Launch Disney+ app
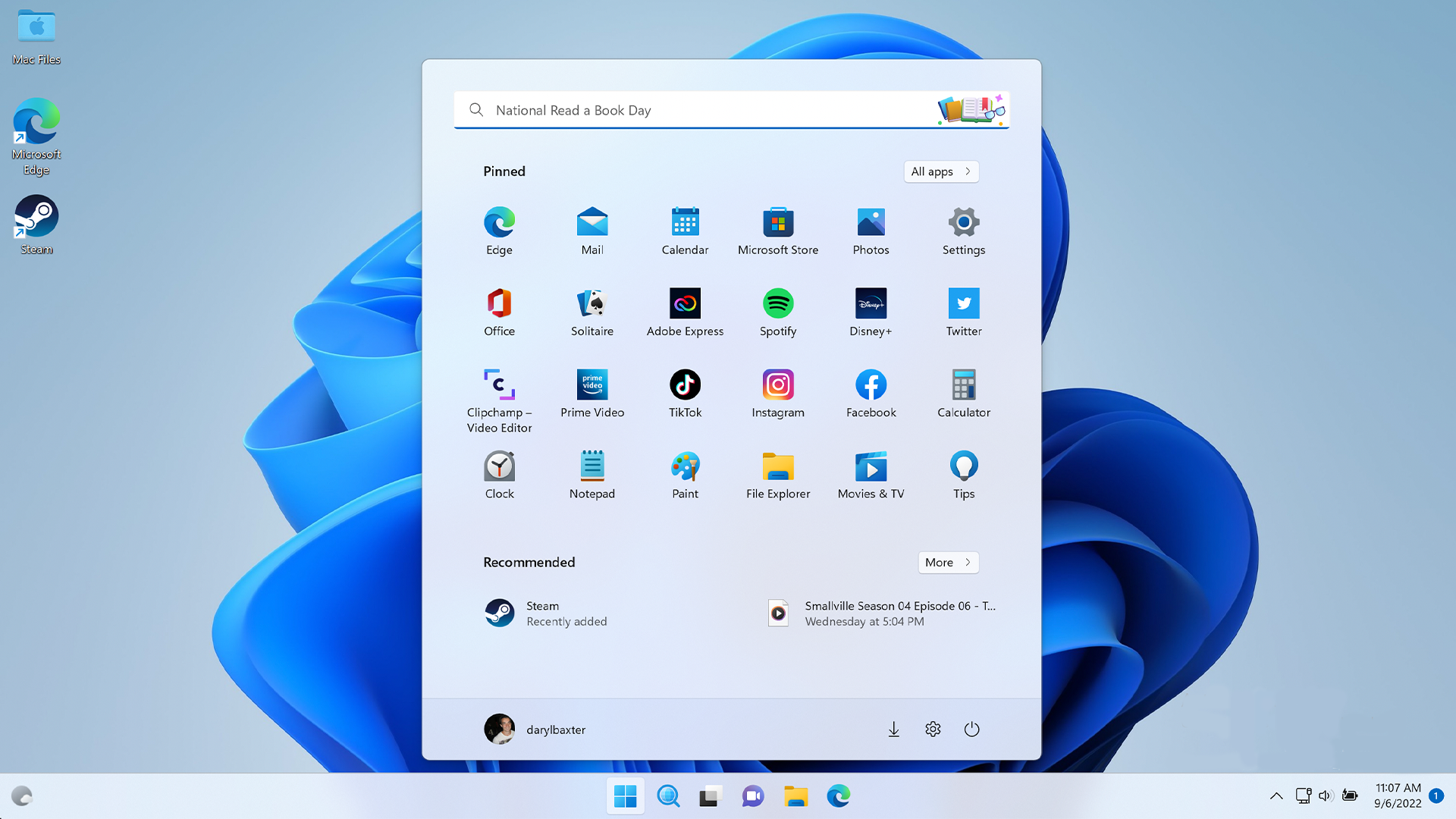 871,303
